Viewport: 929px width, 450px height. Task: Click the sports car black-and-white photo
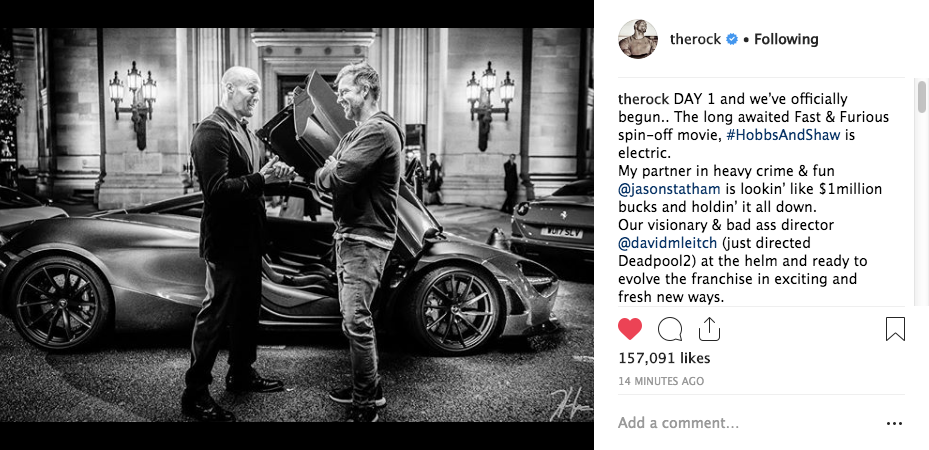point(297,225)
